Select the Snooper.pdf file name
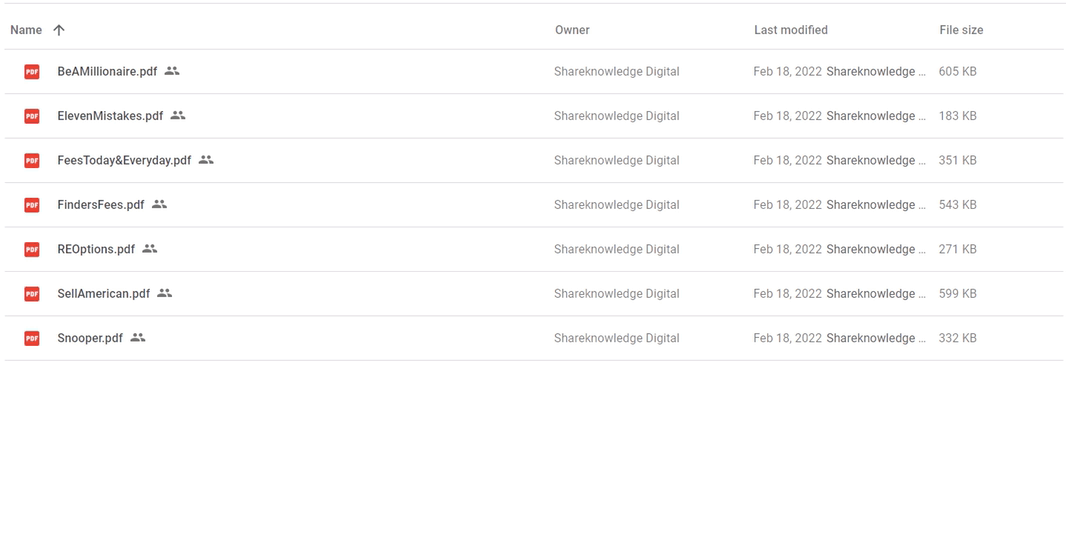 coord(90,338)
